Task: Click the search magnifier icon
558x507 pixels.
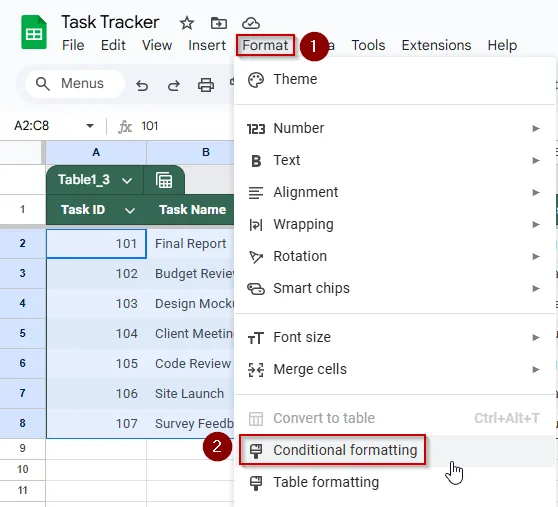Action: [x=43, y=84]
